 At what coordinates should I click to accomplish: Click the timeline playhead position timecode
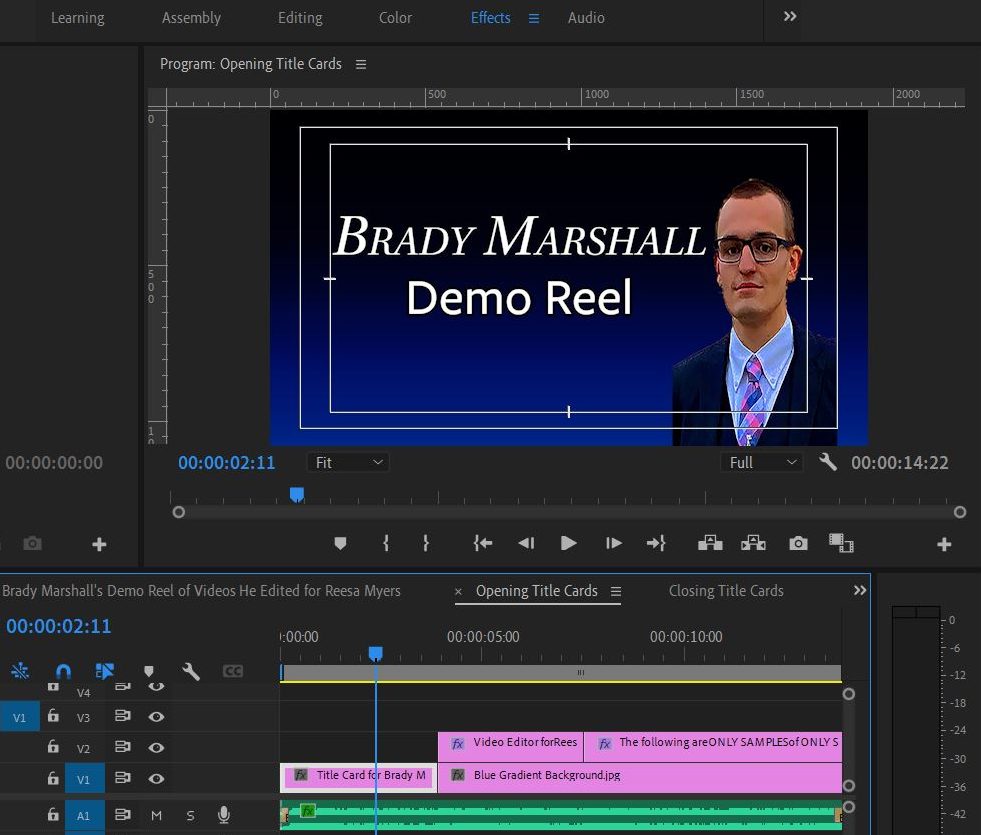(58, 626)
